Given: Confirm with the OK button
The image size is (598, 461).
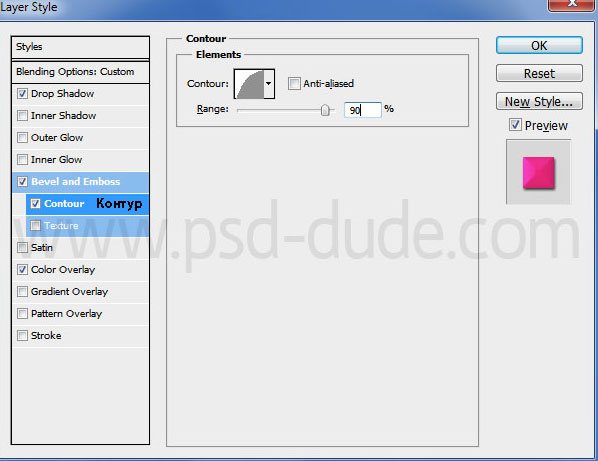Looking at the screenshot, I should click(539, 46).
